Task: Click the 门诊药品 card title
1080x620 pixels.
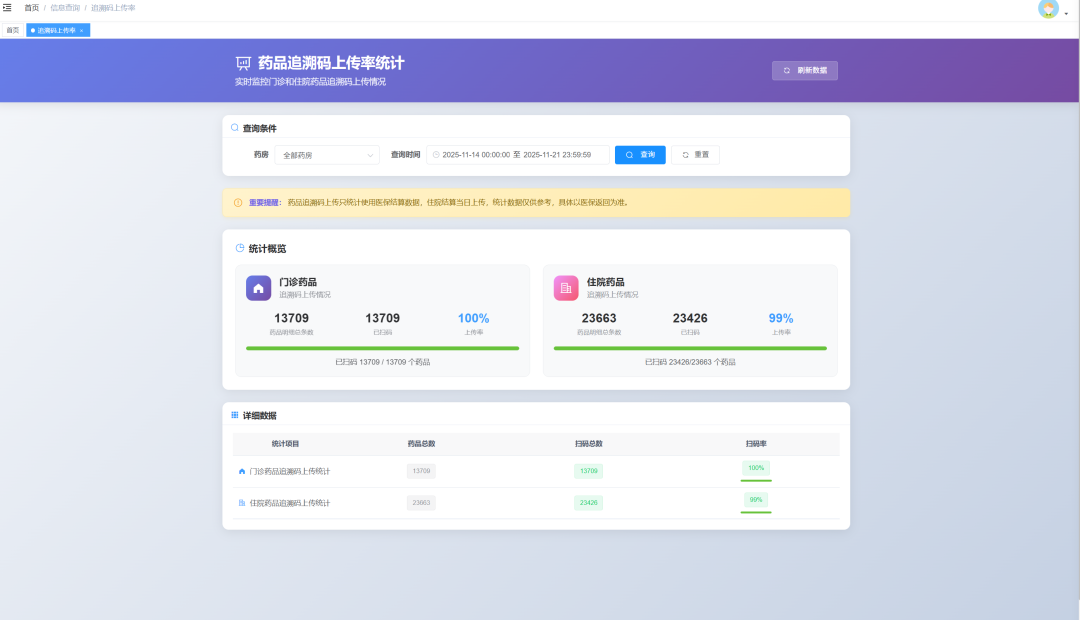Action: point(298,282)
